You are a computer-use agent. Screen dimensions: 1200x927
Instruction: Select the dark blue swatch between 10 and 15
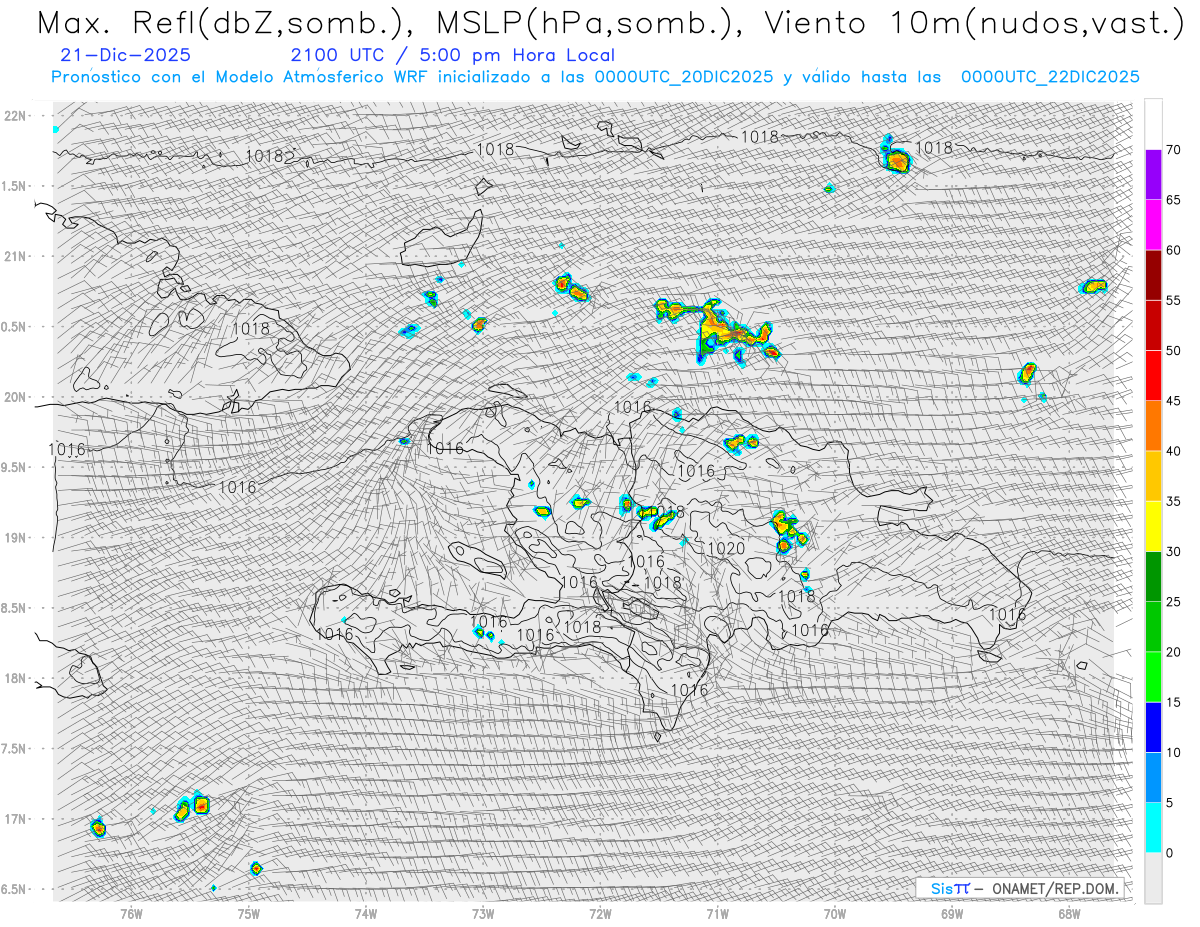click(1153, 728)
